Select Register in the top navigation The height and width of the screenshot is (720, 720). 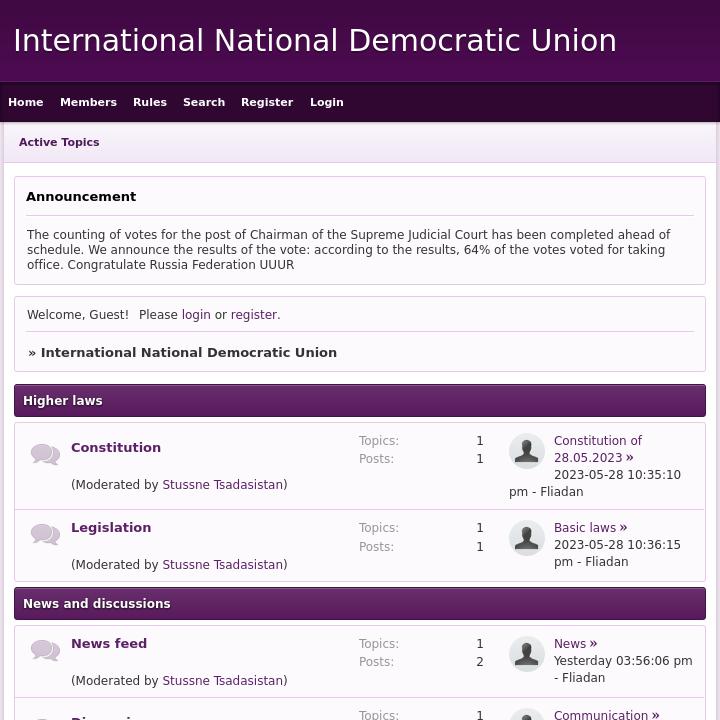(267, 102)
